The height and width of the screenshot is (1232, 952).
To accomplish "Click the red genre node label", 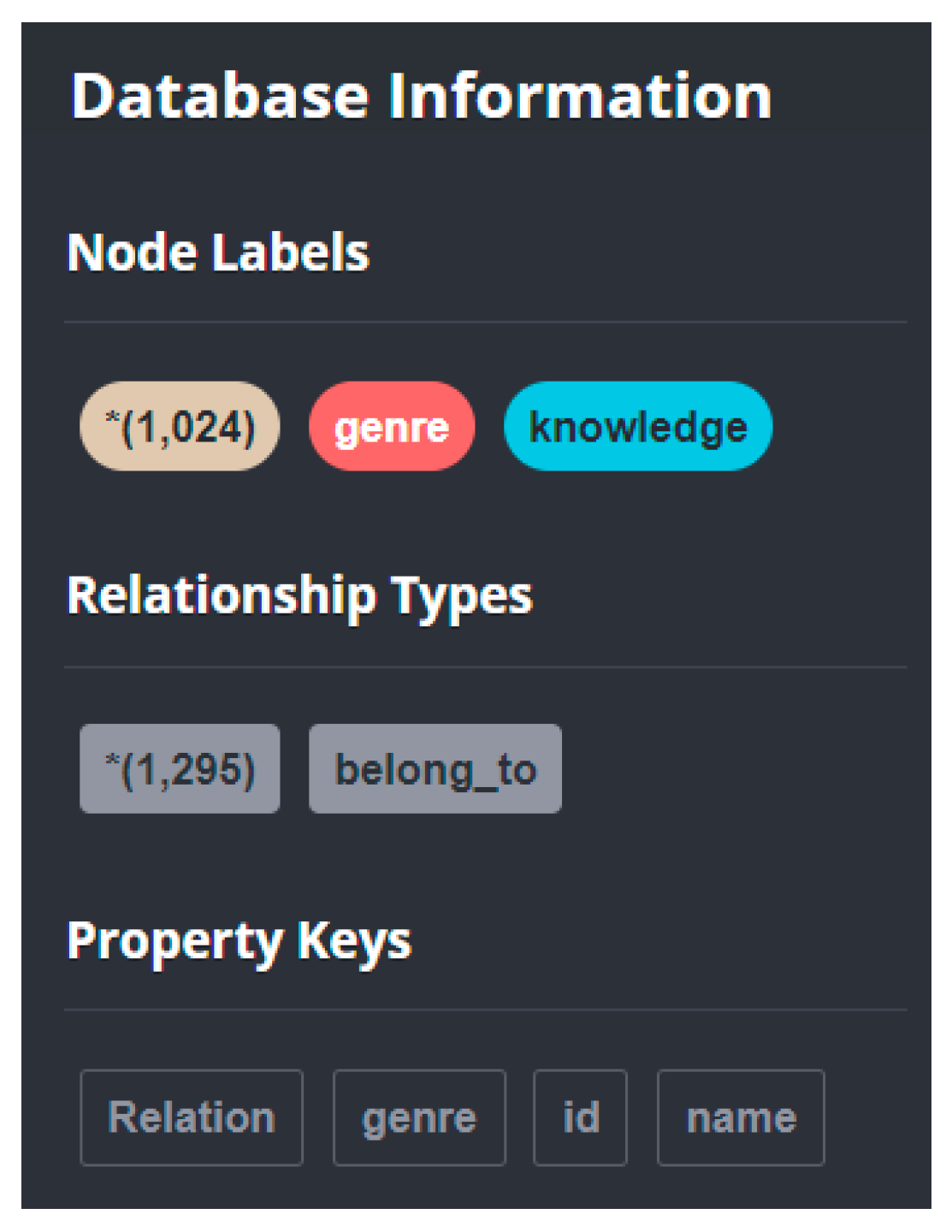I will [392, 426].
